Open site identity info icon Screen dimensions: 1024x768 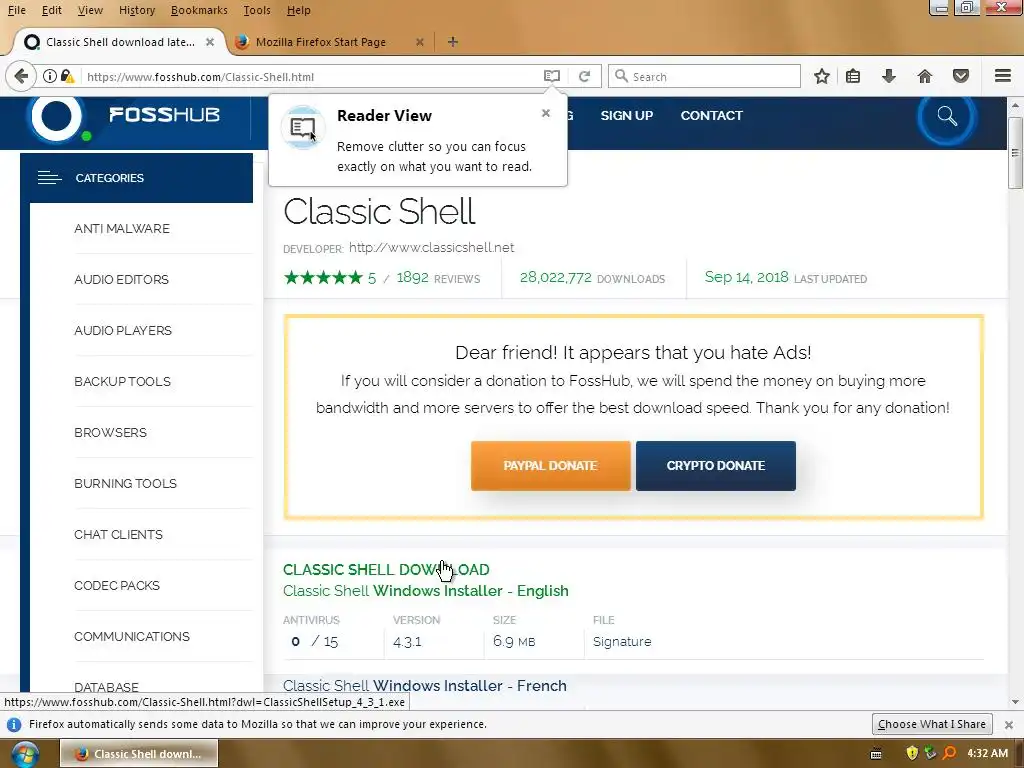click(50, 76)
